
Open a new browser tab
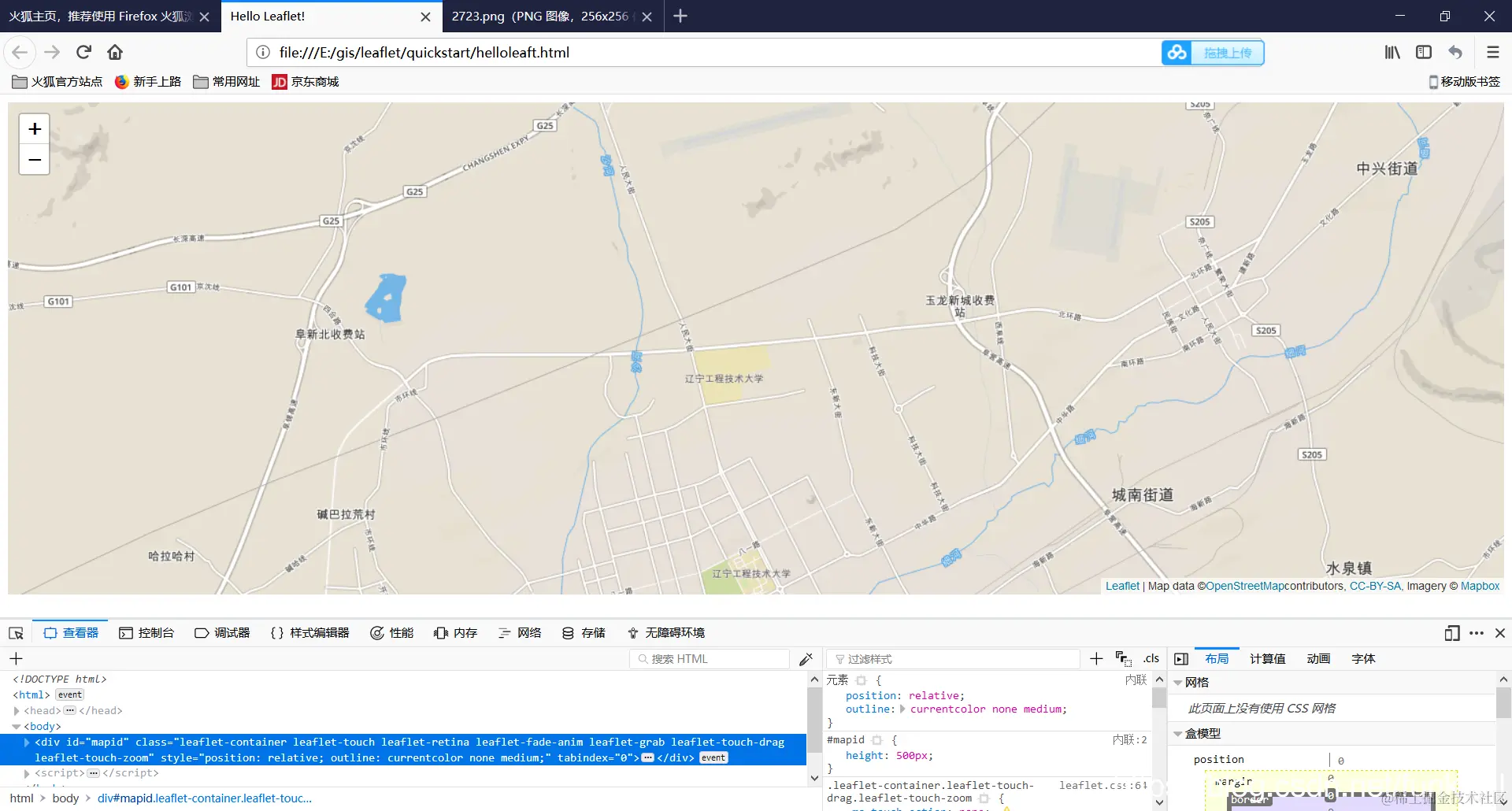(680, 16)
